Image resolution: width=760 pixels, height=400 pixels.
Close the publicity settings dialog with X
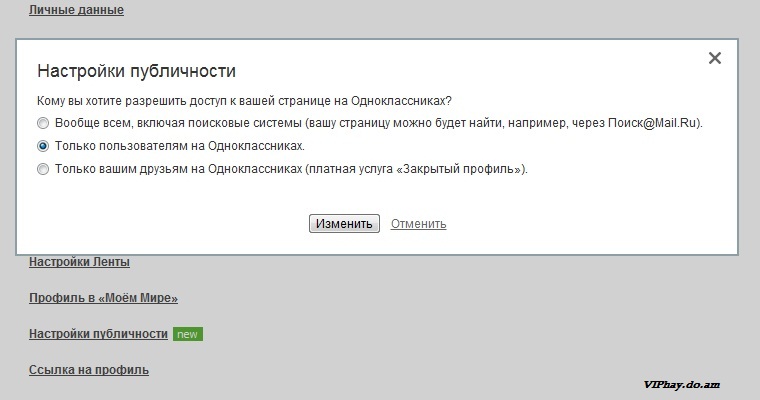[x=714, y=58]
